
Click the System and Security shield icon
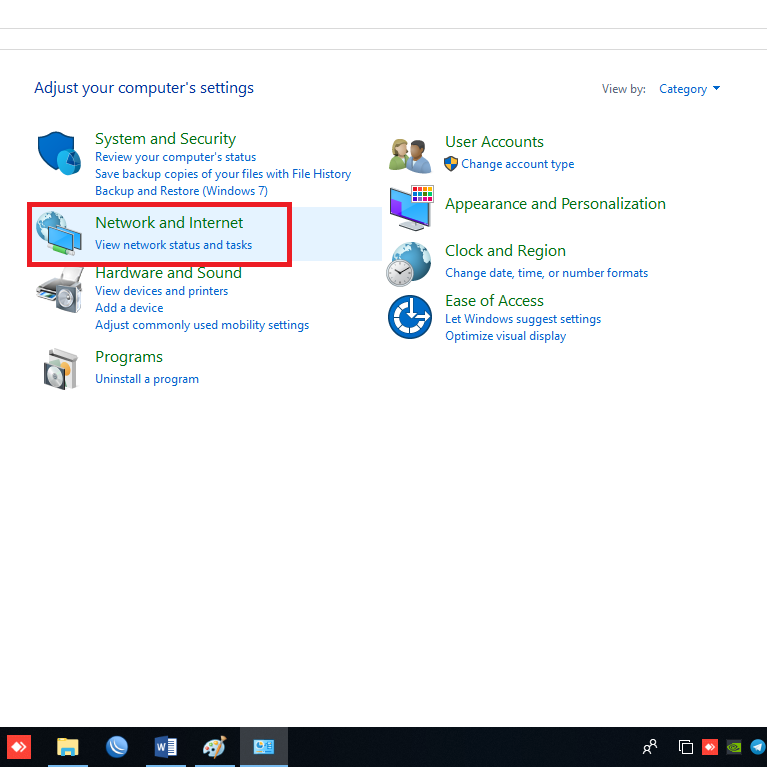point(59,154)
